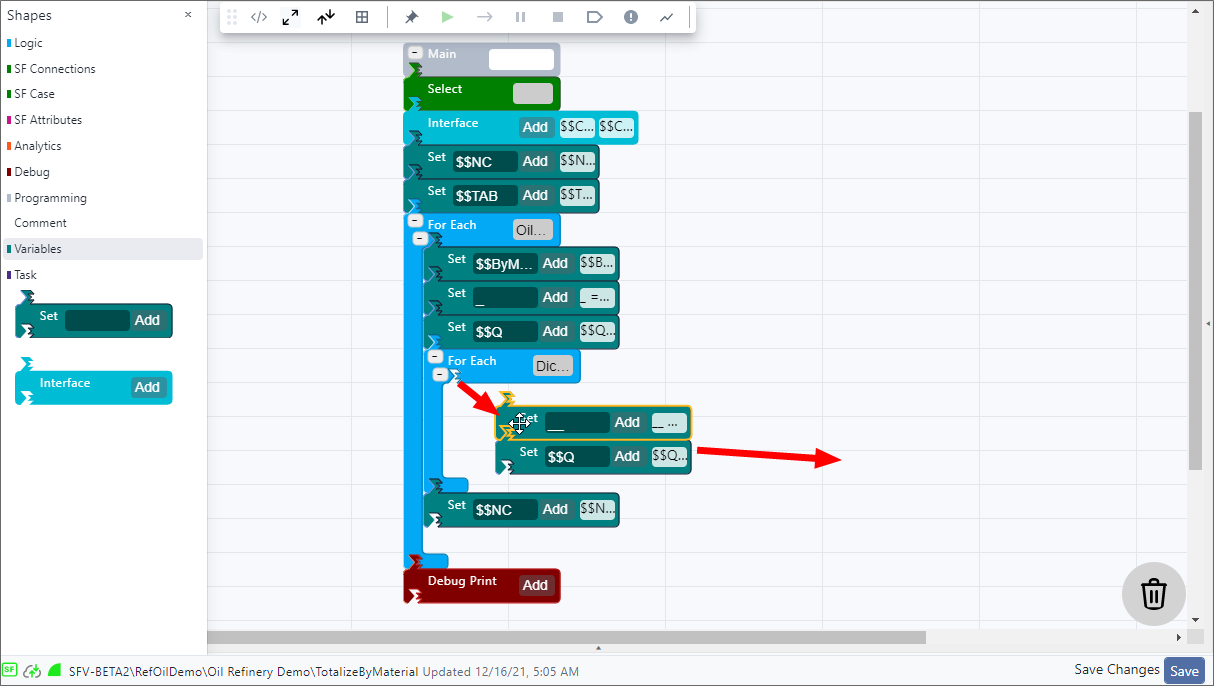
Task: Click the pin icon in toolbar
Action: (411, 17)
